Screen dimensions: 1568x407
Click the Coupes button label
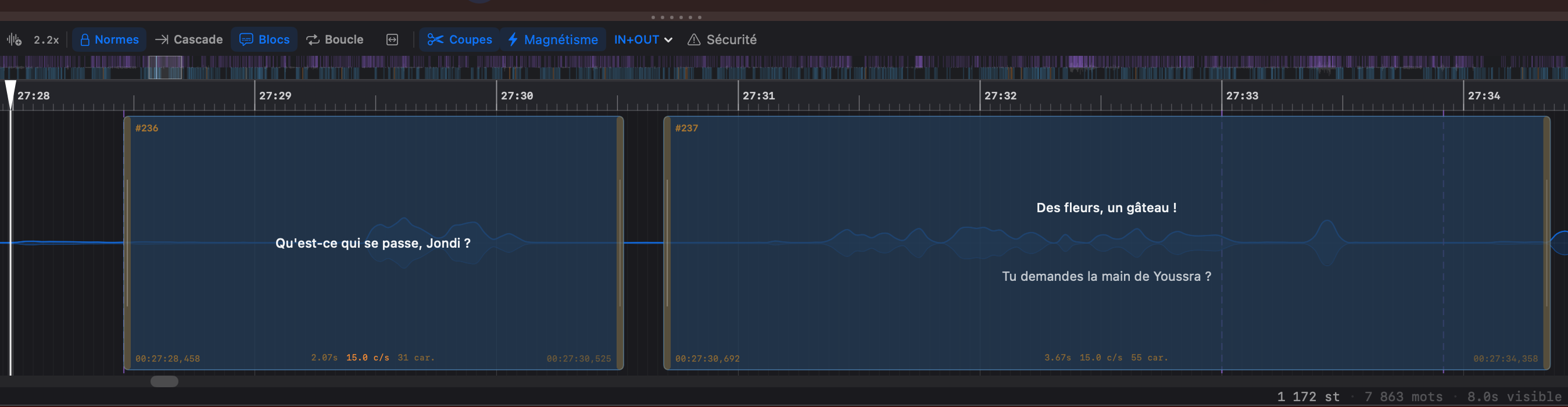pos(470,40)
